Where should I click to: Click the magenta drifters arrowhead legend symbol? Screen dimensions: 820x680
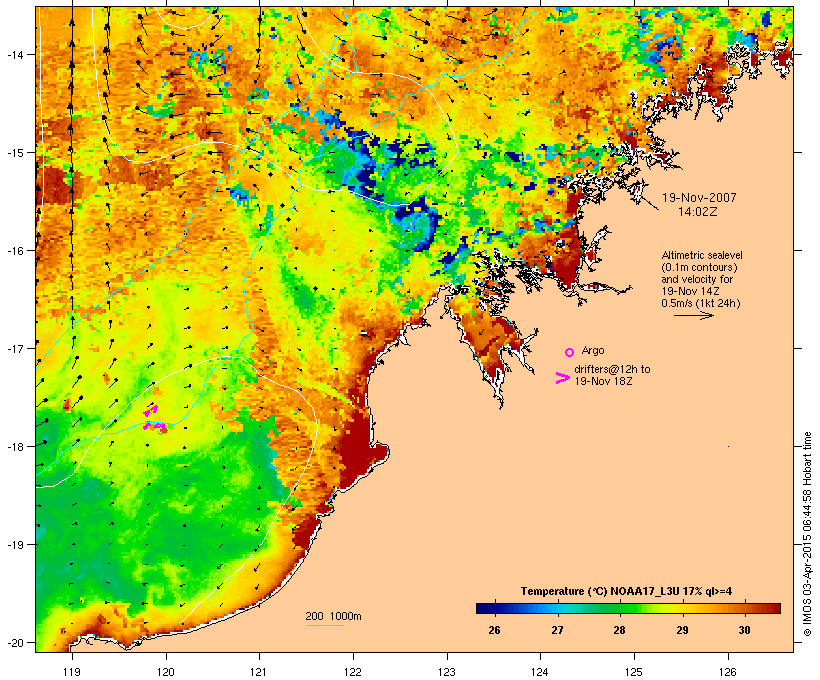[x=562, y=378]
